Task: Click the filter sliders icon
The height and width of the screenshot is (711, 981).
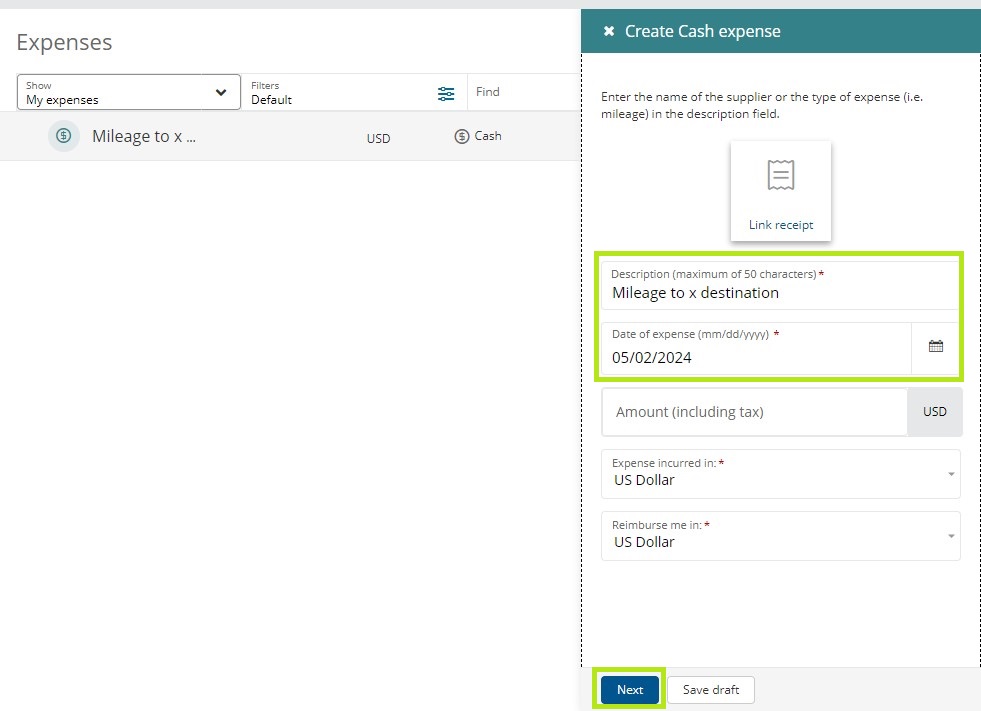Action: click(446, 93)
